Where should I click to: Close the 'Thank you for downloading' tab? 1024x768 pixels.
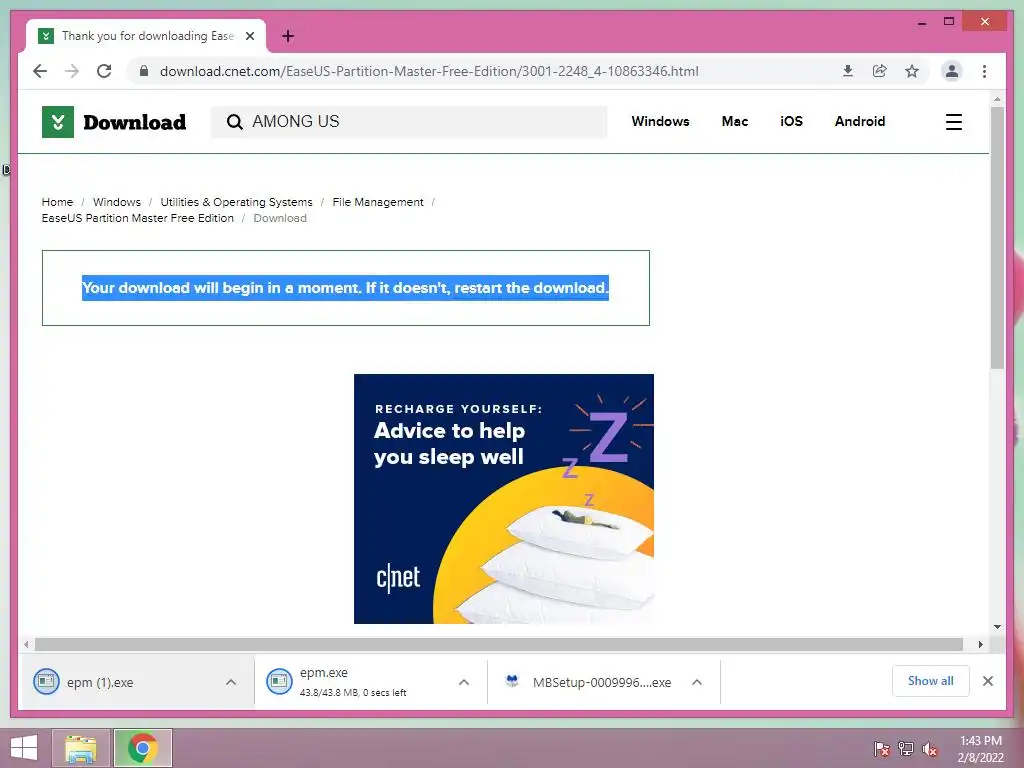click(250, 36)
